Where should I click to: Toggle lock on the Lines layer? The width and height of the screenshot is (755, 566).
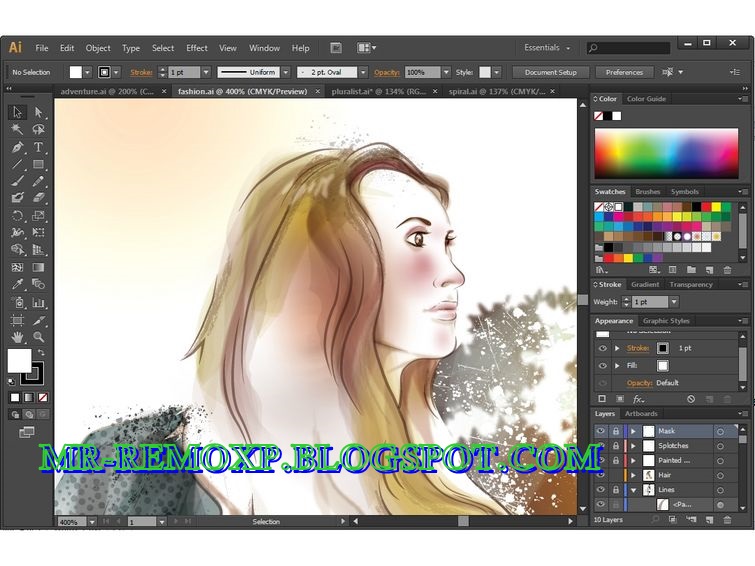[615, 490]
